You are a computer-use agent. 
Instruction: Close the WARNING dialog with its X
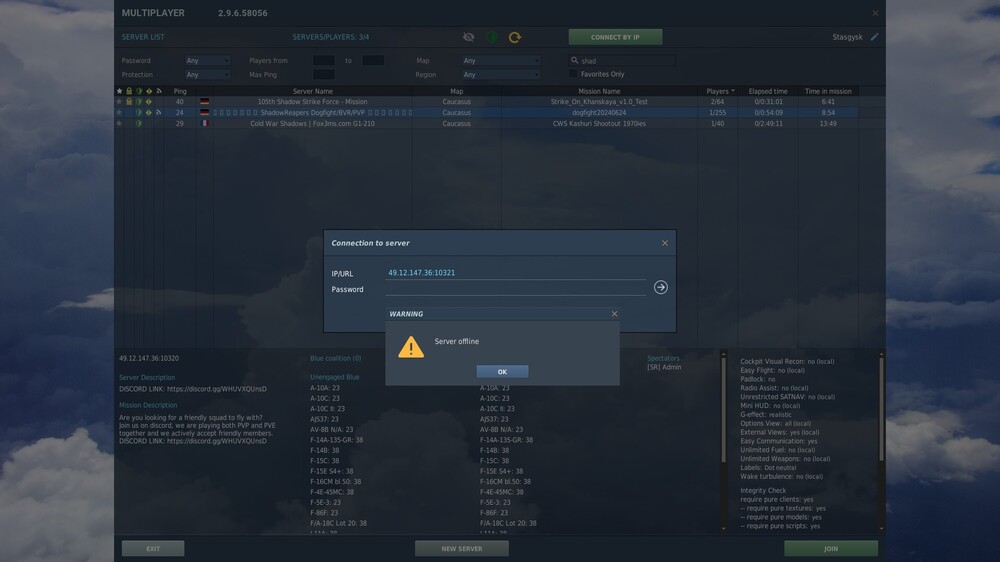pyautogui.click(x=614, y=314)
